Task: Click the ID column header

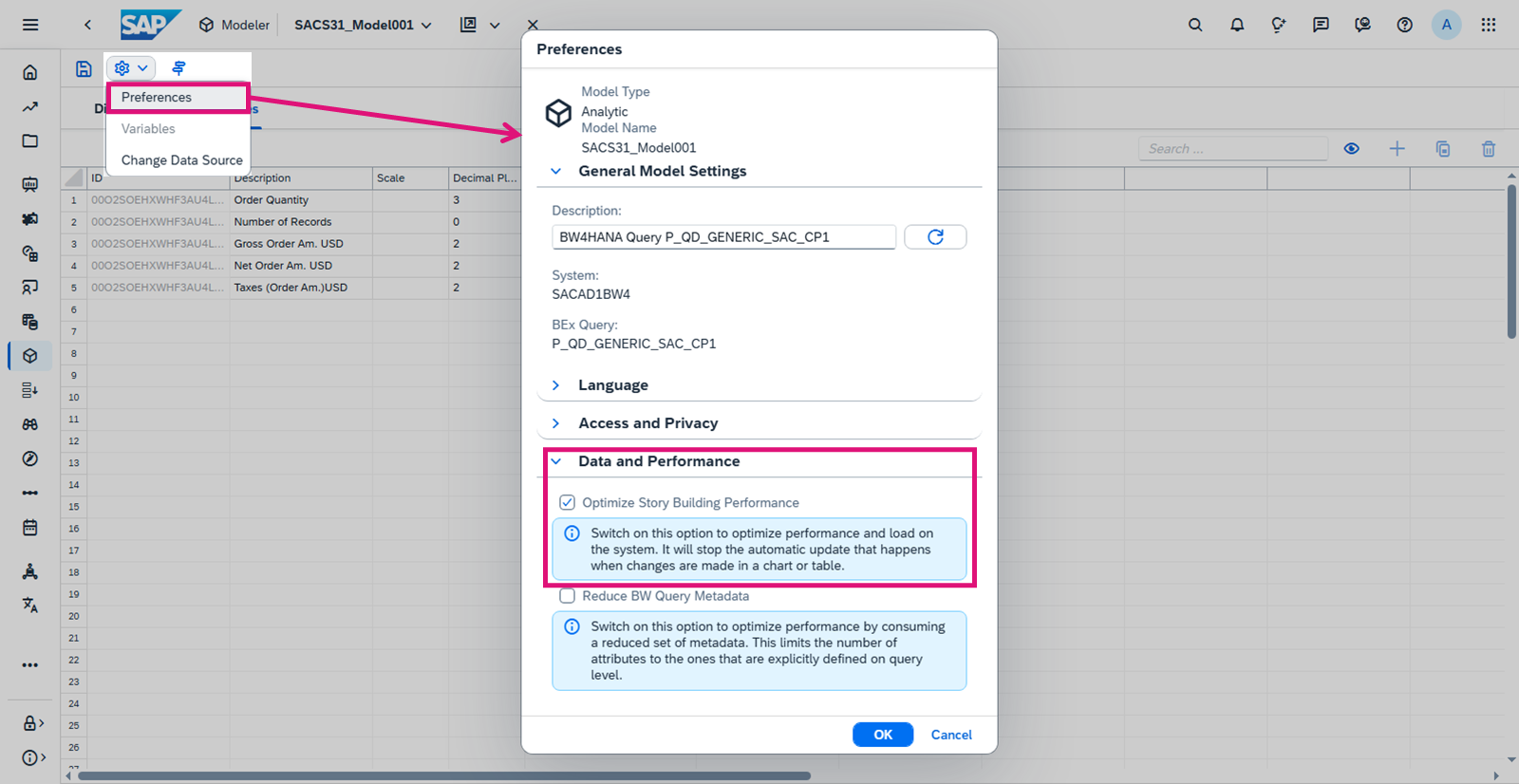Action: [158, 177]
